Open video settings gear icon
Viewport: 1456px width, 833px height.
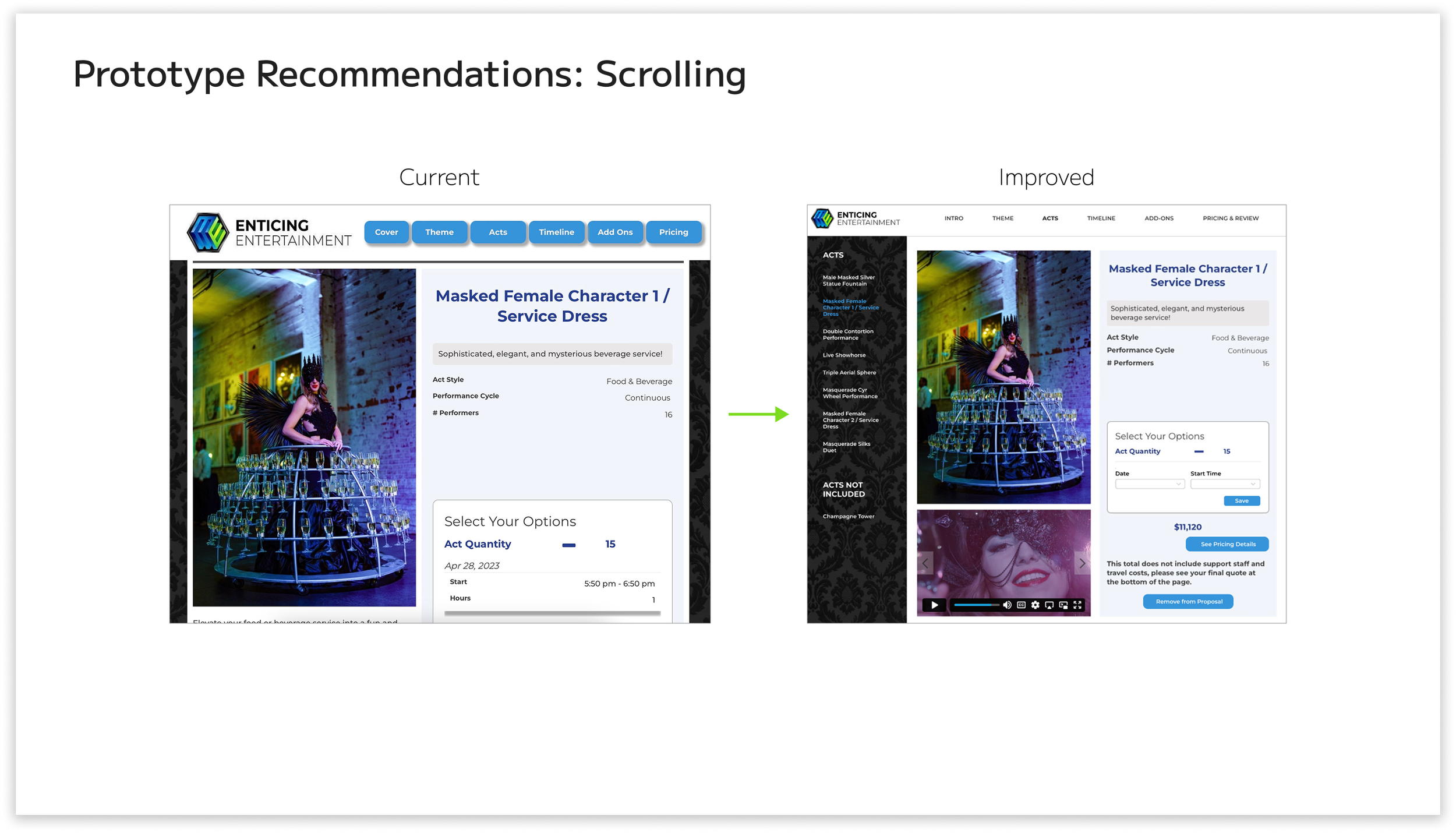1035,605
